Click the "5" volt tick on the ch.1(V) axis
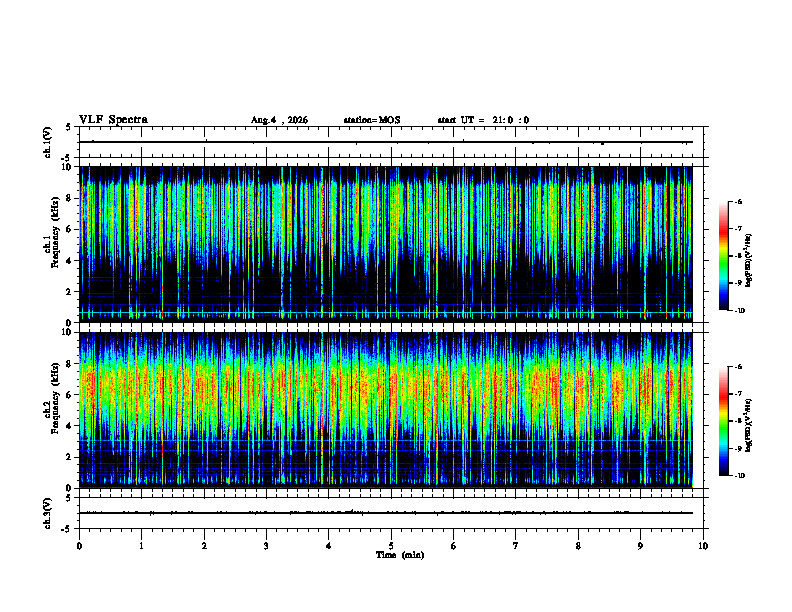 (x=69, y=127)
